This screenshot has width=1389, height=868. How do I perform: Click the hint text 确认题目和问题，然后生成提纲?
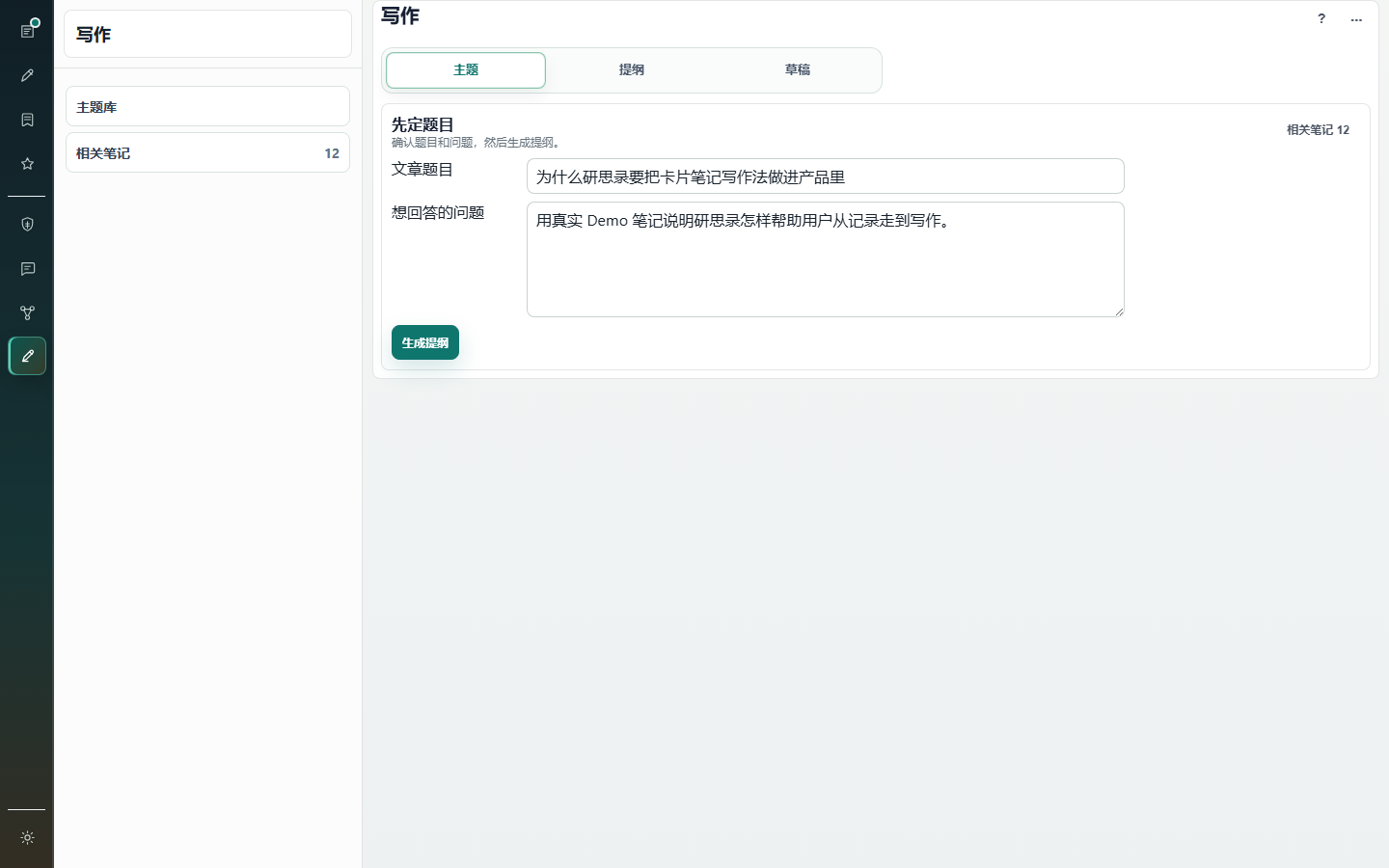pyautogui.click(x=477, y=143)
